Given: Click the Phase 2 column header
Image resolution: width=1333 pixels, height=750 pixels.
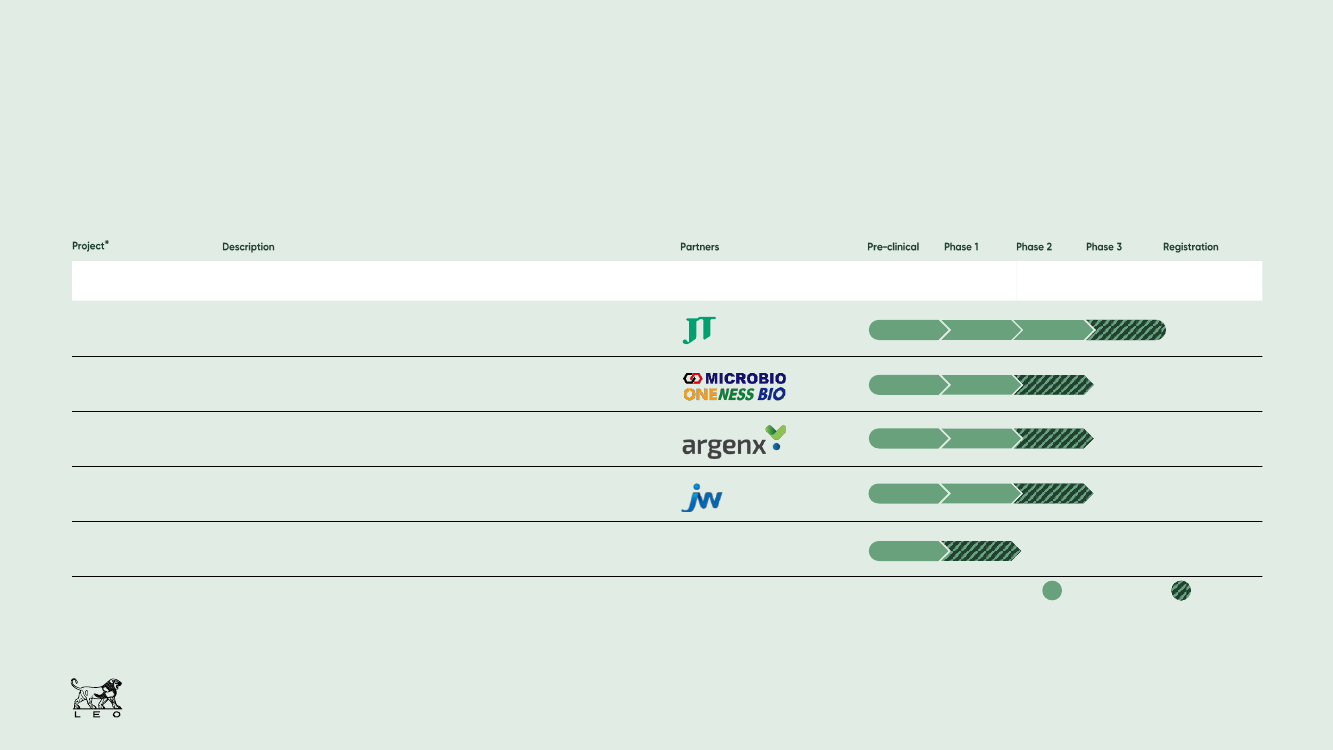Looking at the screenshot, I should coord(1034,247).
